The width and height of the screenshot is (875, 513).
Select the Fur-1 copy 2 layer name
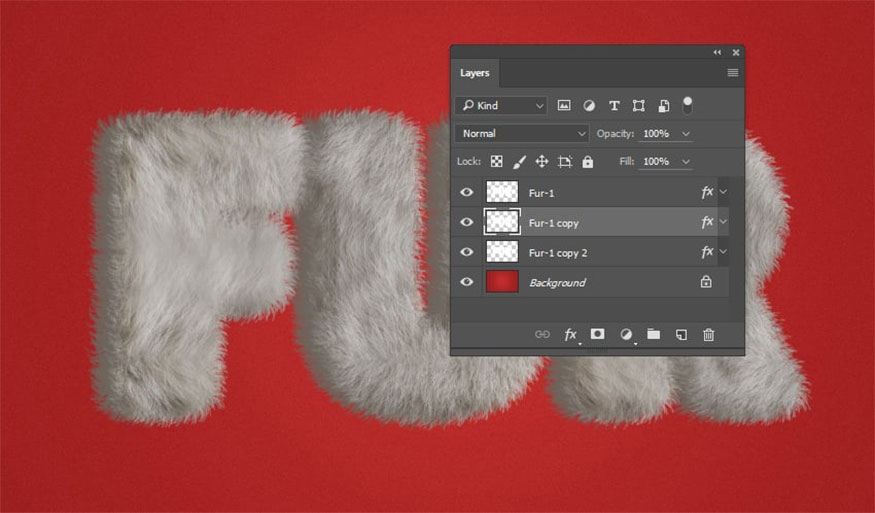click(558, 253)
